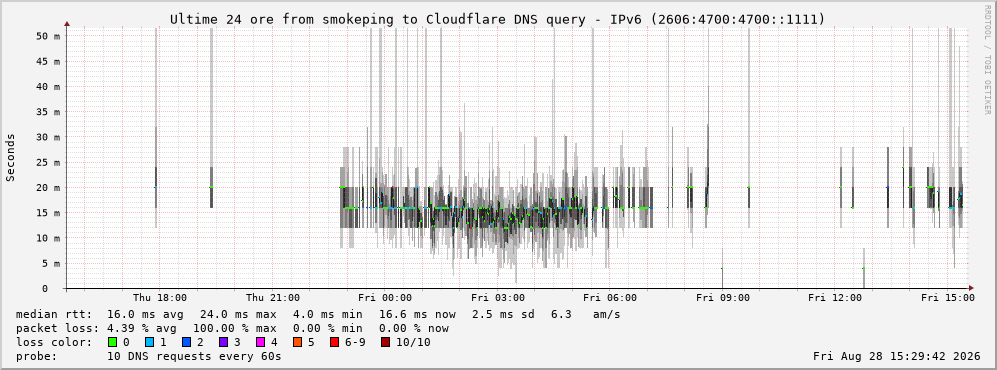Click the green loss color 0 swatch
The width and height of the screenshot is (997, 370).
113,342
